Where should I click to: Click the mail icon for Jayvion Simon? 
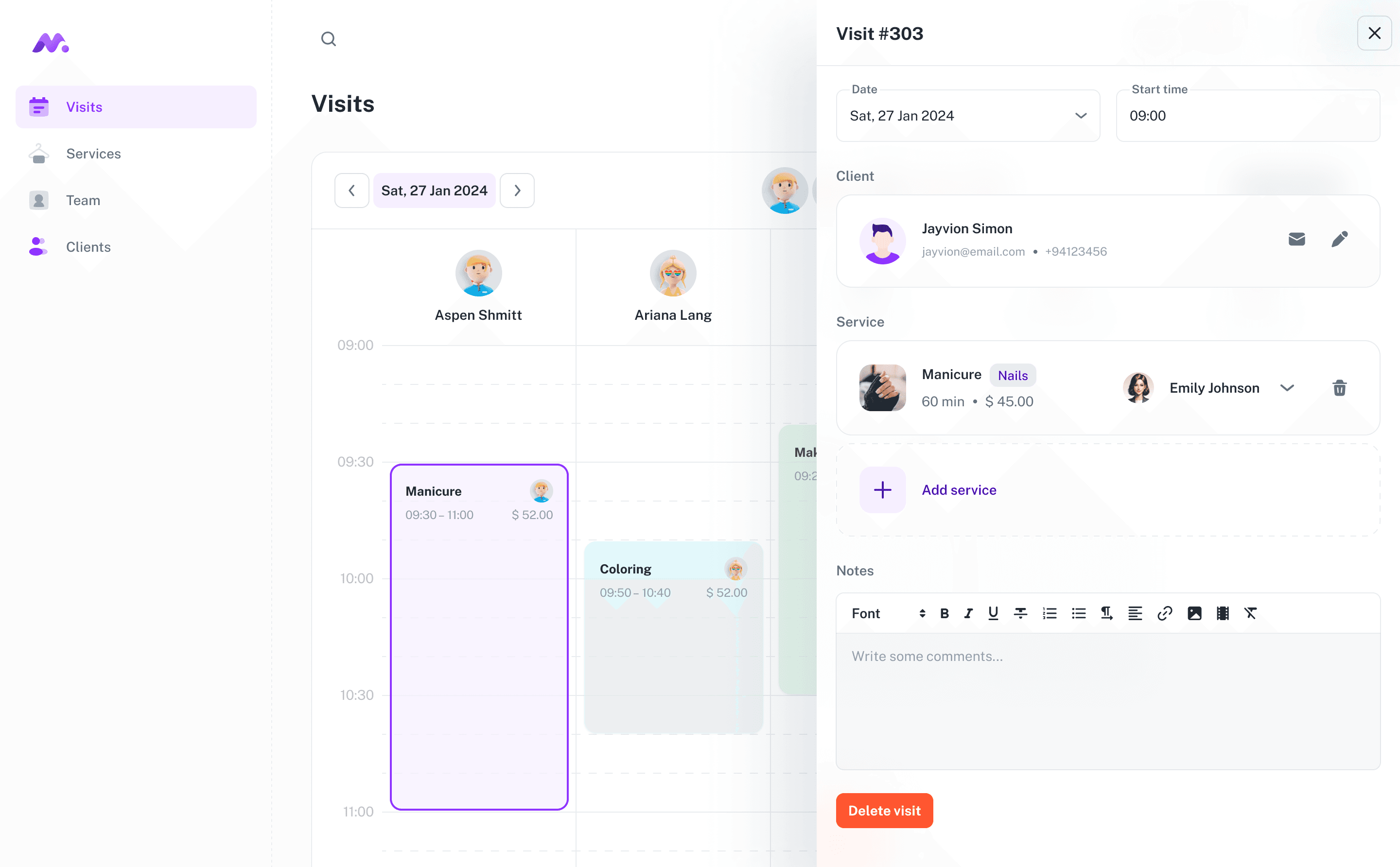(x=1297, y=239)
